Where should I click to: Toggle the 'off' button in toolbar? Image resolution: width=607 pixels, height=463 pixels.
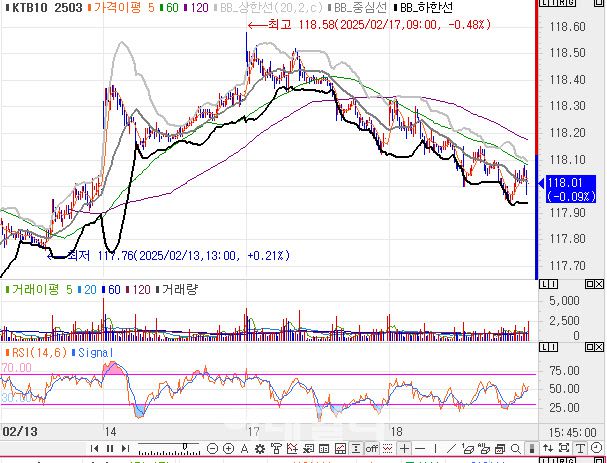371,449
